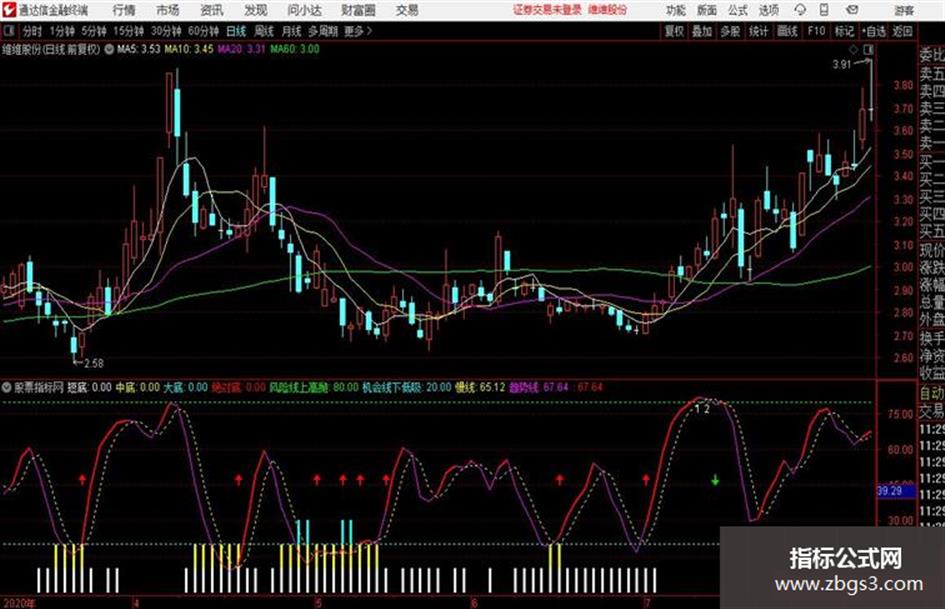The image size is (945, 609).
Task: Open the 市场 menu
Action: (x=168, y=10)
